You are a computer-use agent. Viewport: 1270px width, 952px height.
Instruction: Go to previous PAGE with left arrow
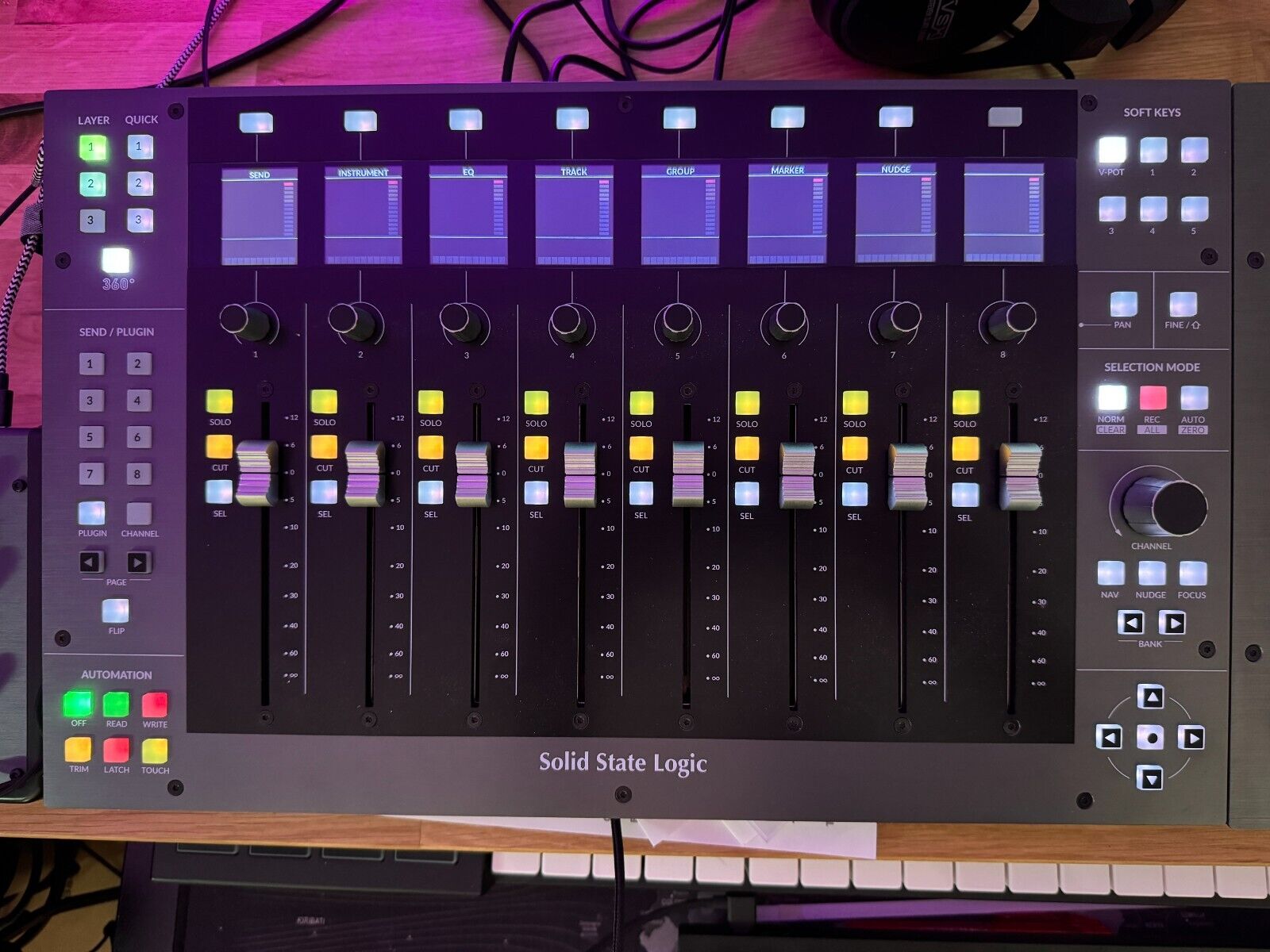(x=91, y=562)
